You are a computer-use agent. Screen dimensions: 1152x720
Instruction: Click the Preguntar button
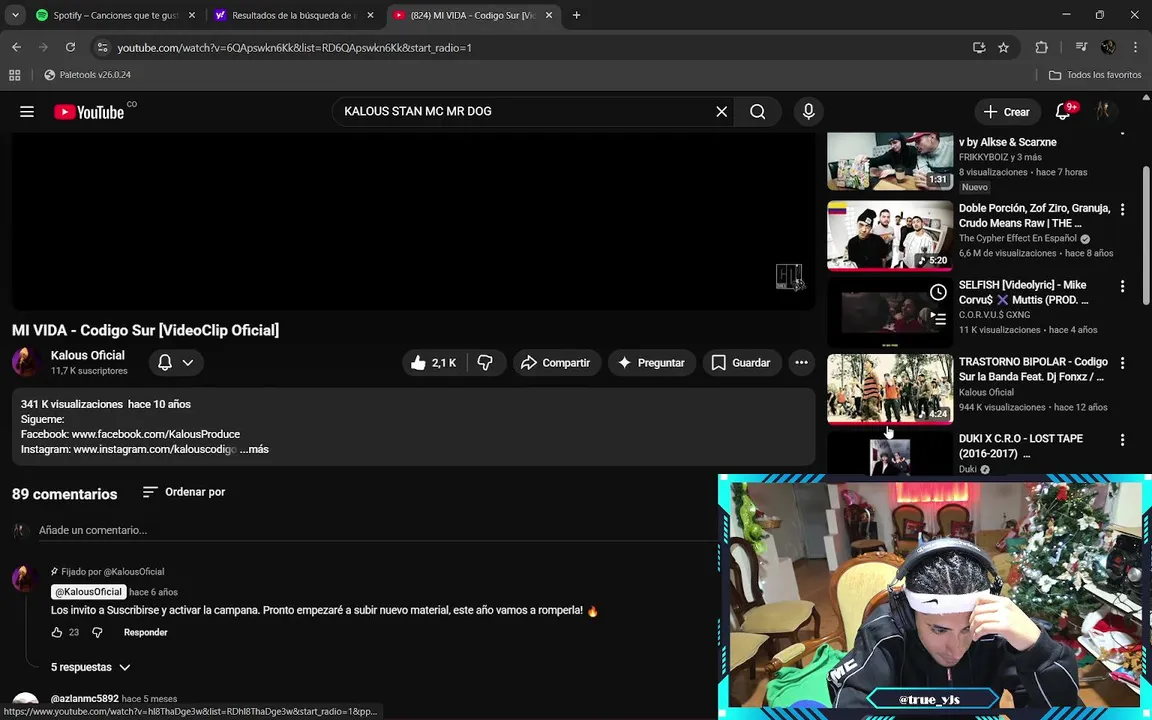(652, 363)
